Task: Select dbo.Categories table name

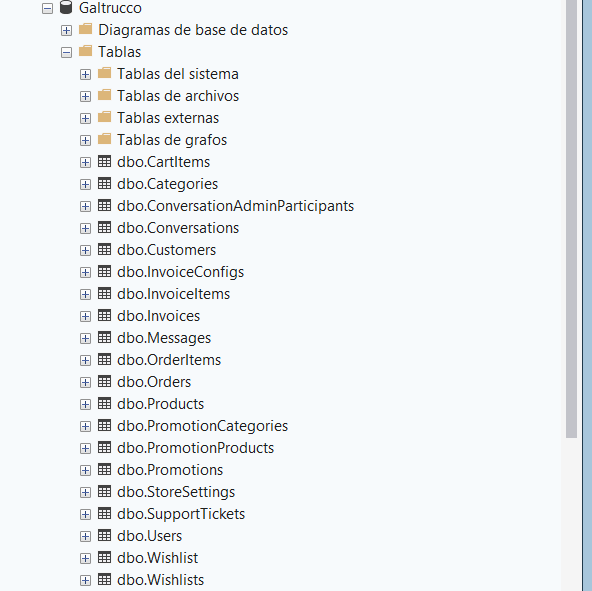Action: coord(168,184)
